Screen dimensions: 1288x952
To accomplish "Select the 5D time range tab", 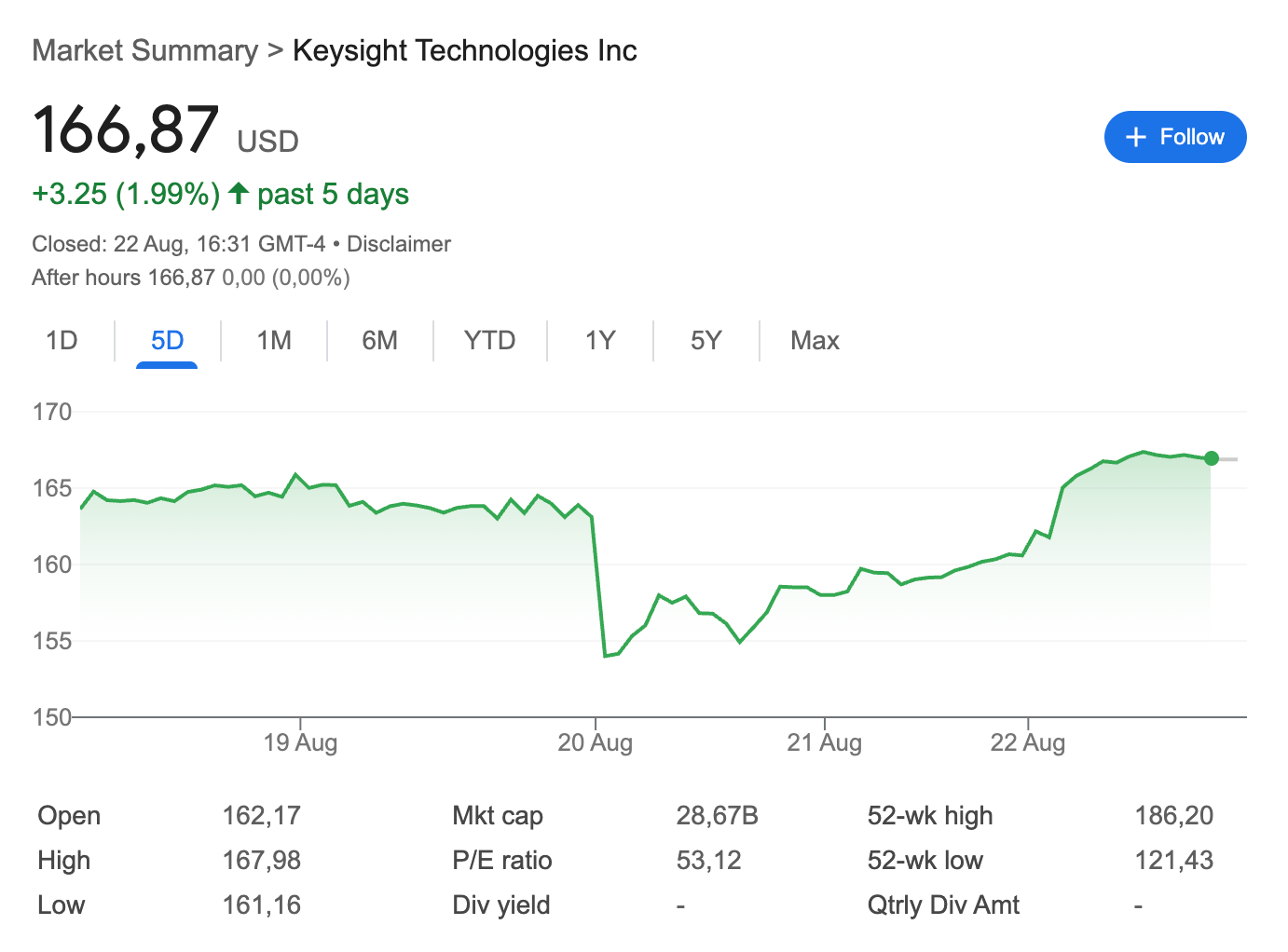I will [168, 340].
